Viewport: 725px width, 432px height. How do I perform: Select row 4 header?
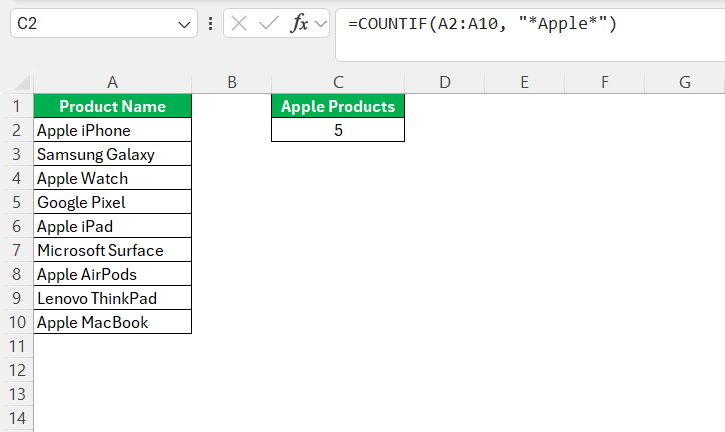[17, 178]
